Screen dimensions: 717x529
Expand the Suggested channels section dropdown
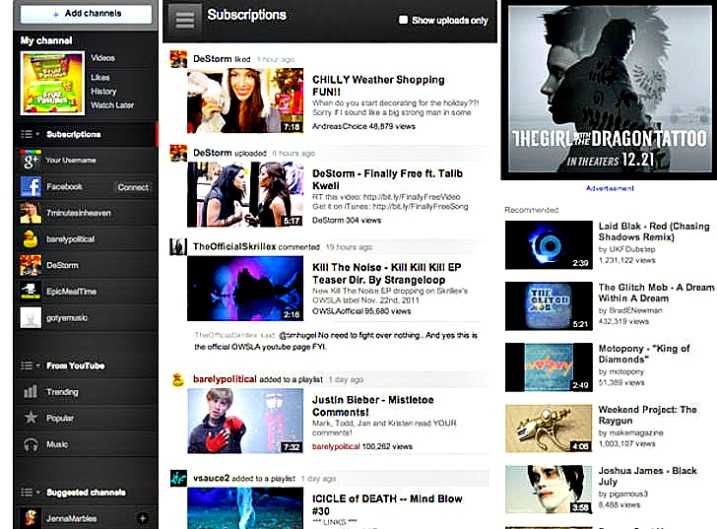[28, 493]
